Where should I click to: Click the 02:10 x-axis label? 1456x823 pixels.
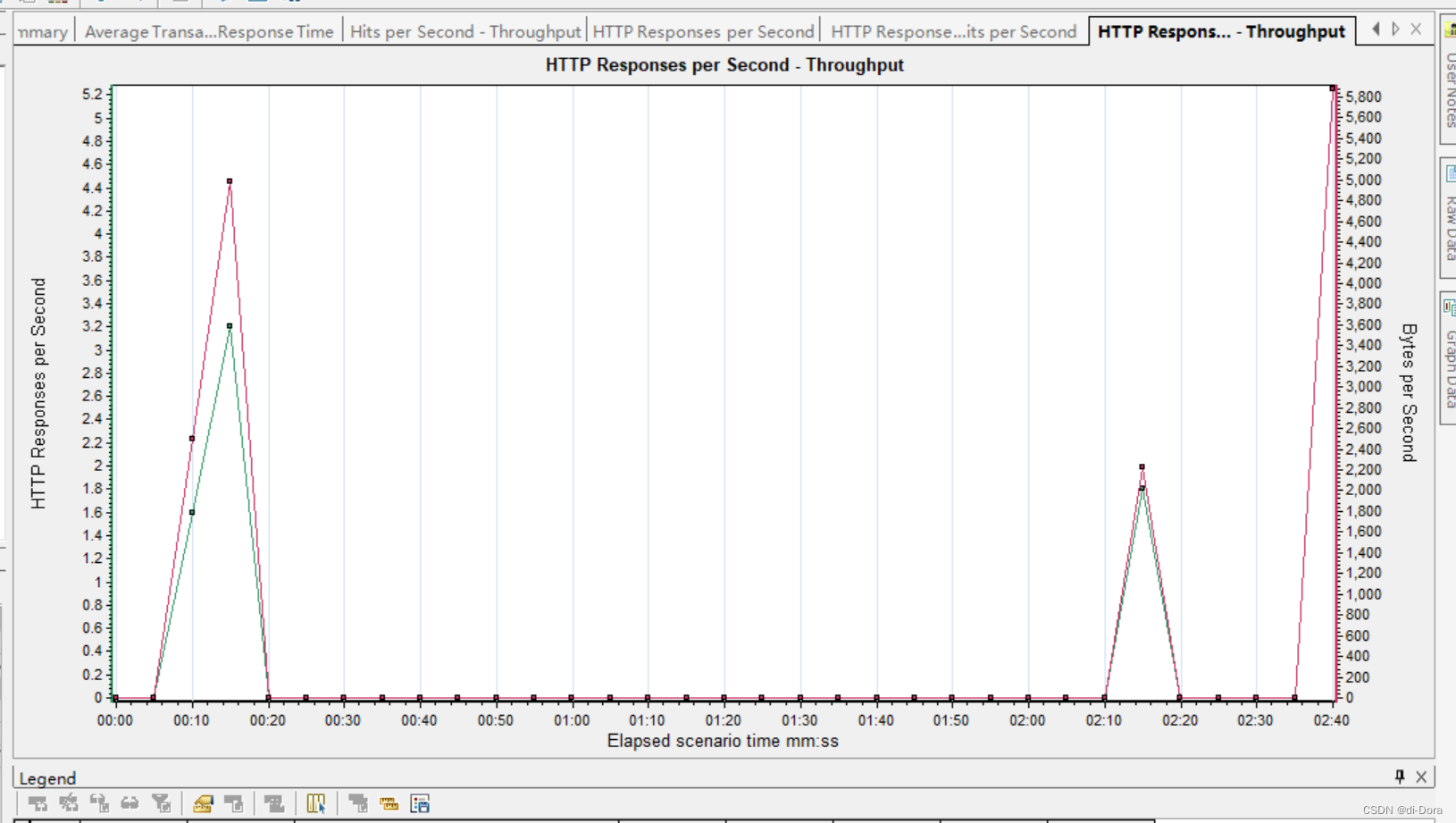coord(1104,720)
